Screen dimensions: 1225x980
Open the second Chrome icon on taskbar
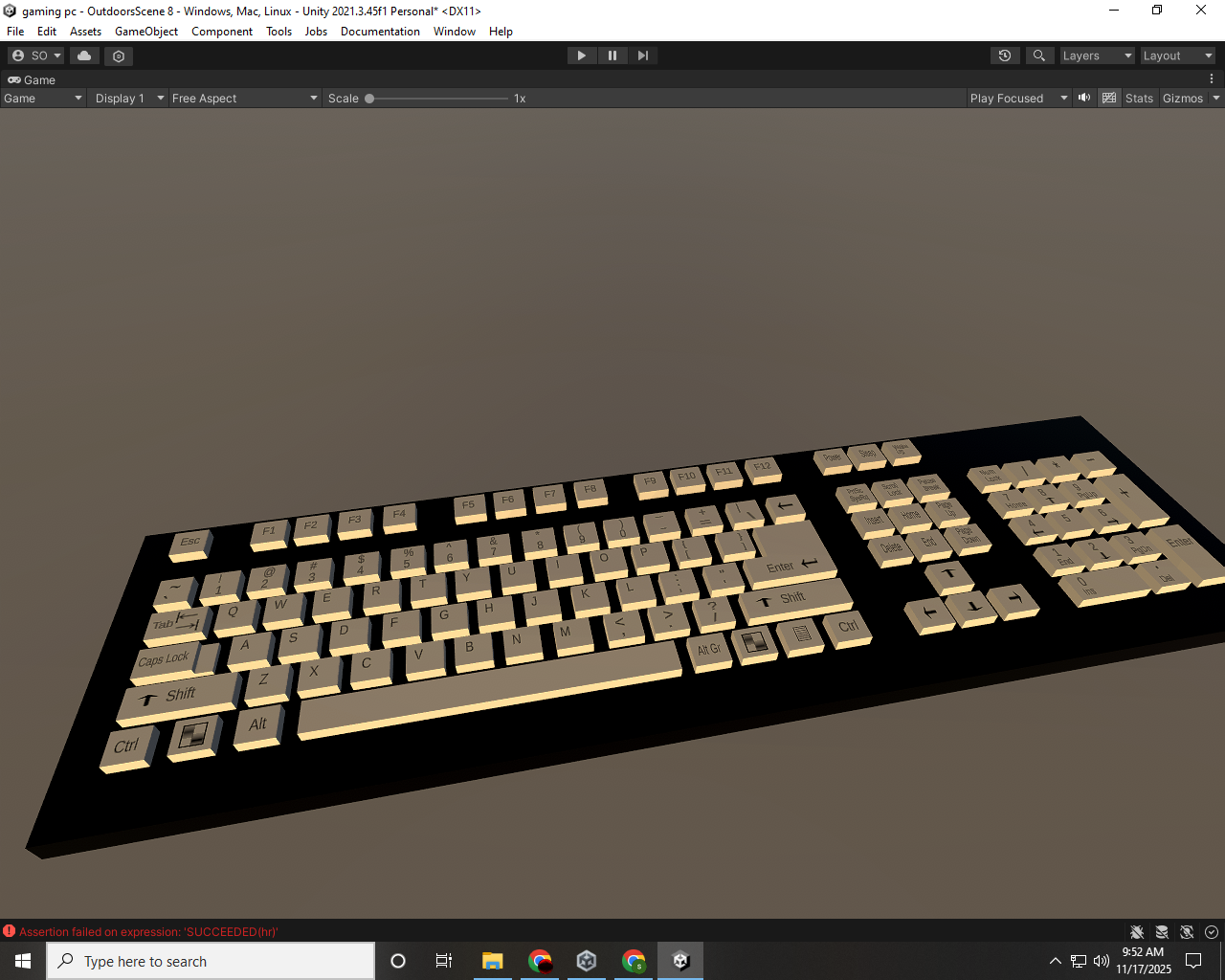(x=634, y=961)
